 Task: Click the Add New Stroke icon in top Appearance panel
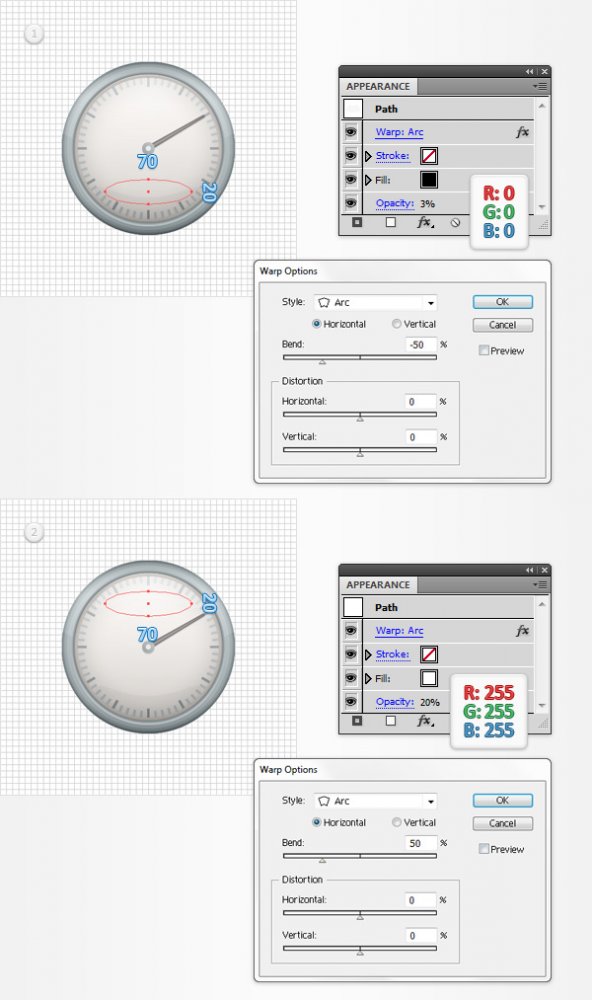(357, 222)
